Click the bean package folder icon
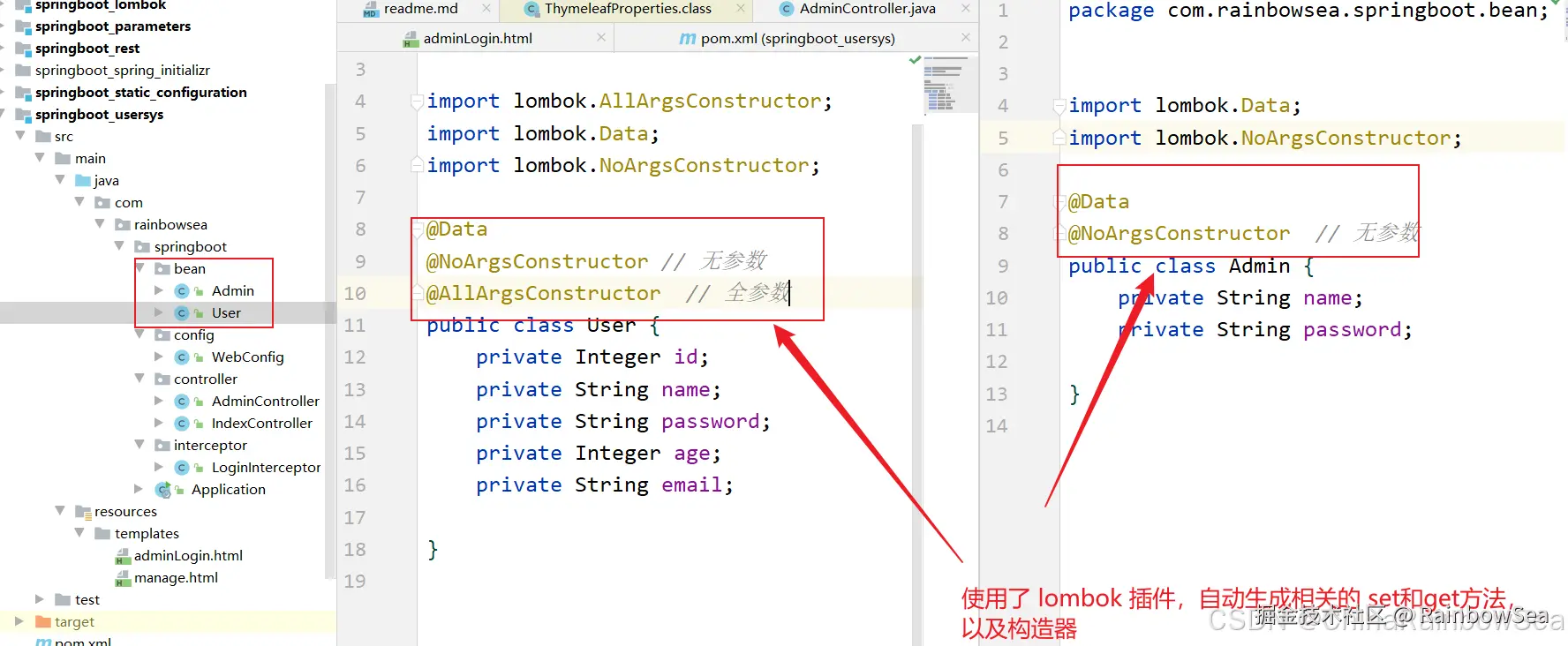This screenshot has width=1568, height=646. [x=162, y=268]
